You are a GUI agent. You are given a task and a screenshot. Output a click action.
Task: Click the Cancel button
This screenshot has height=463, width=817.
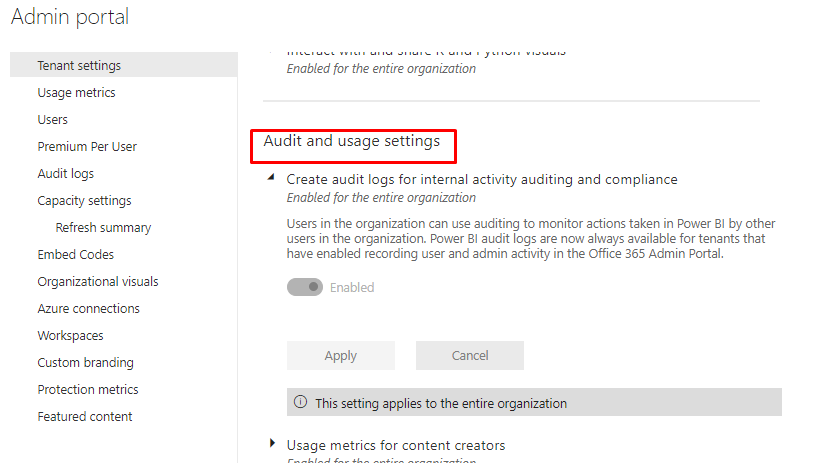click(x=469, y=356)
